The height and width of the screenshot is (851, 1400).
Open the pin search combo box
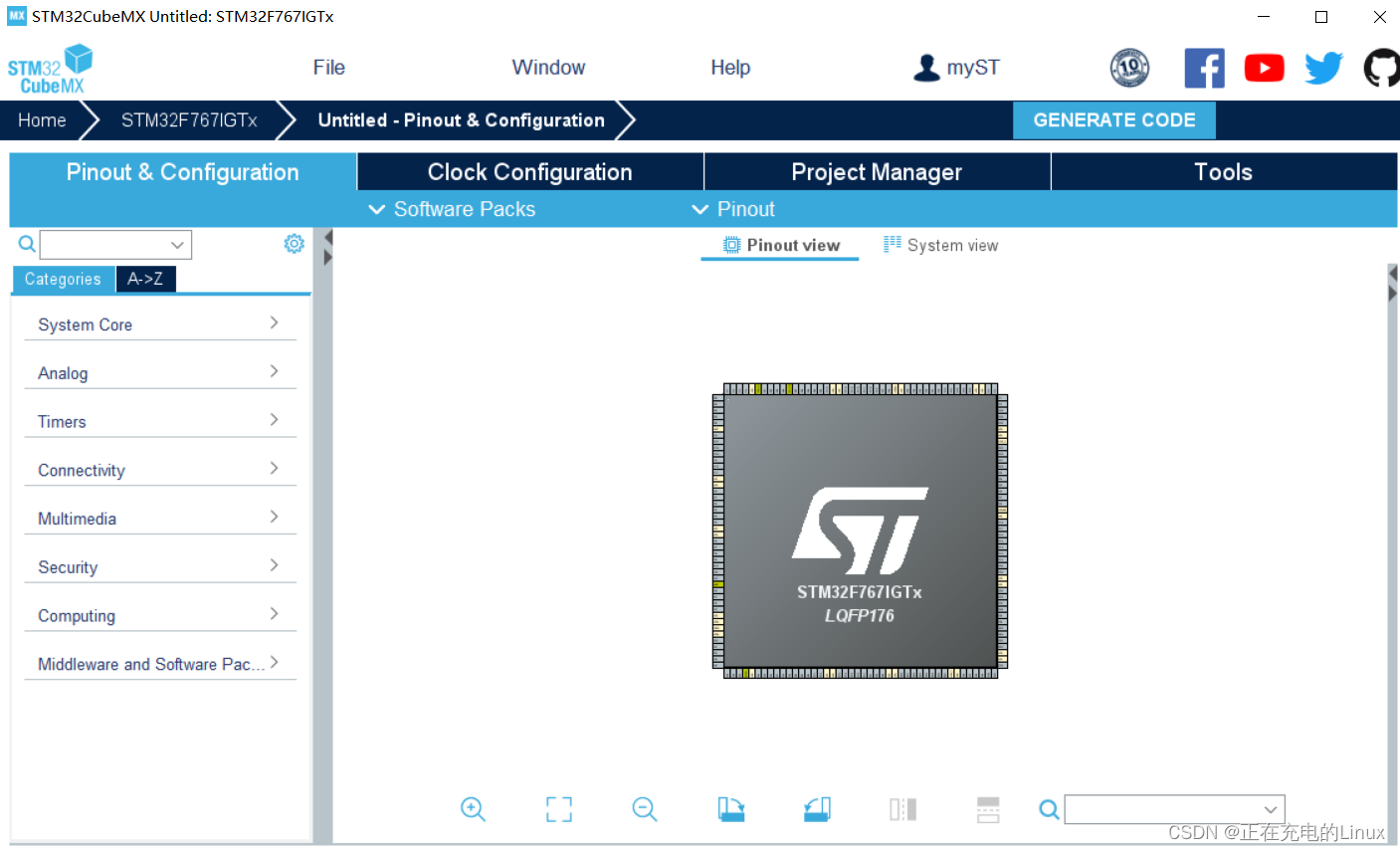1174,809
